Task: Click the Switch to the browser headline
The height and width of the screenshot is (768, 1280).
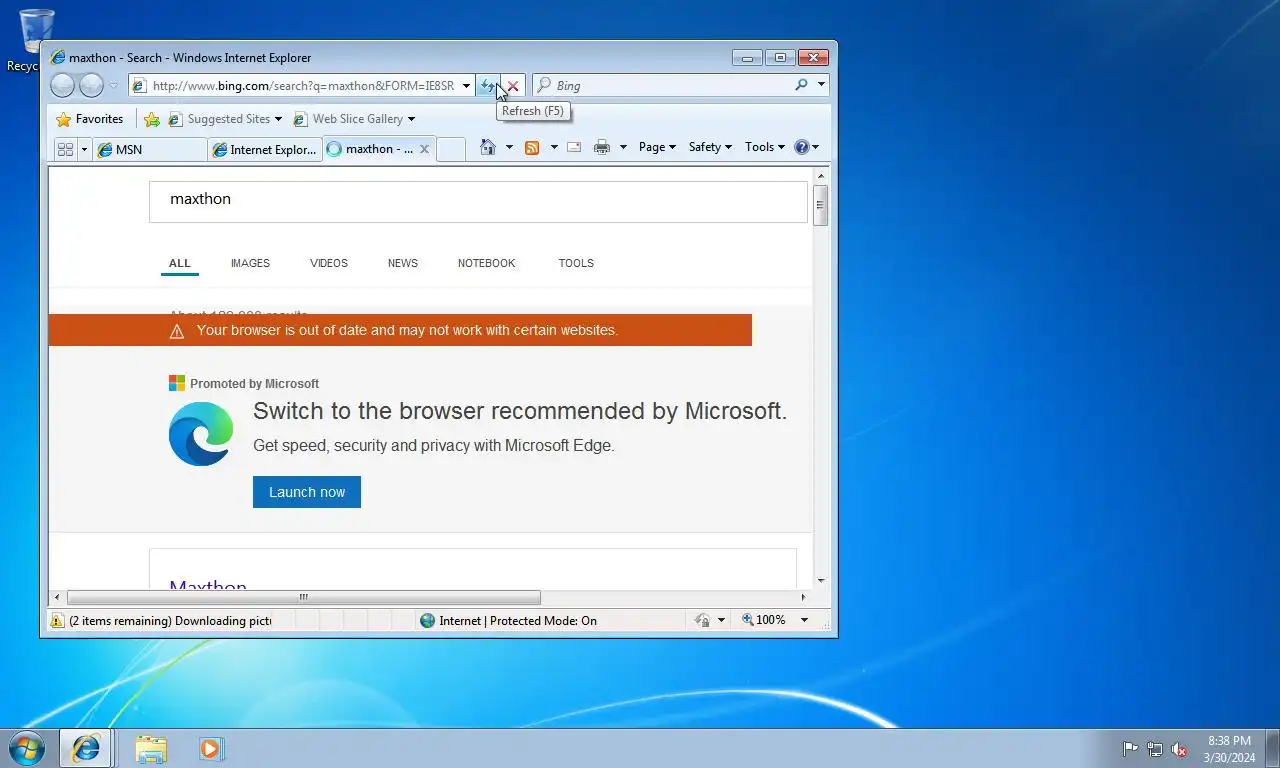Action: click(520, 411)
